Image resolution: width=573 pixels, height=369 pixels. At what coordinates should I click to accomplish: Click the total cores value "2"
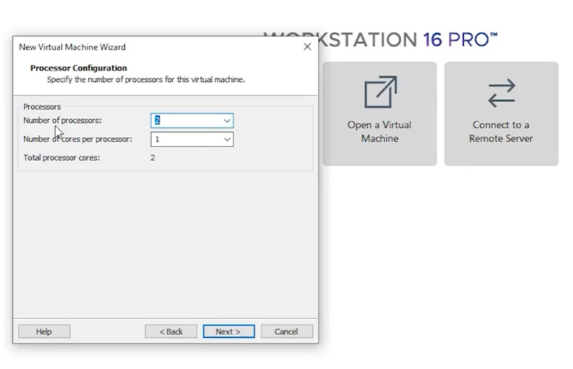coord(153,158)
